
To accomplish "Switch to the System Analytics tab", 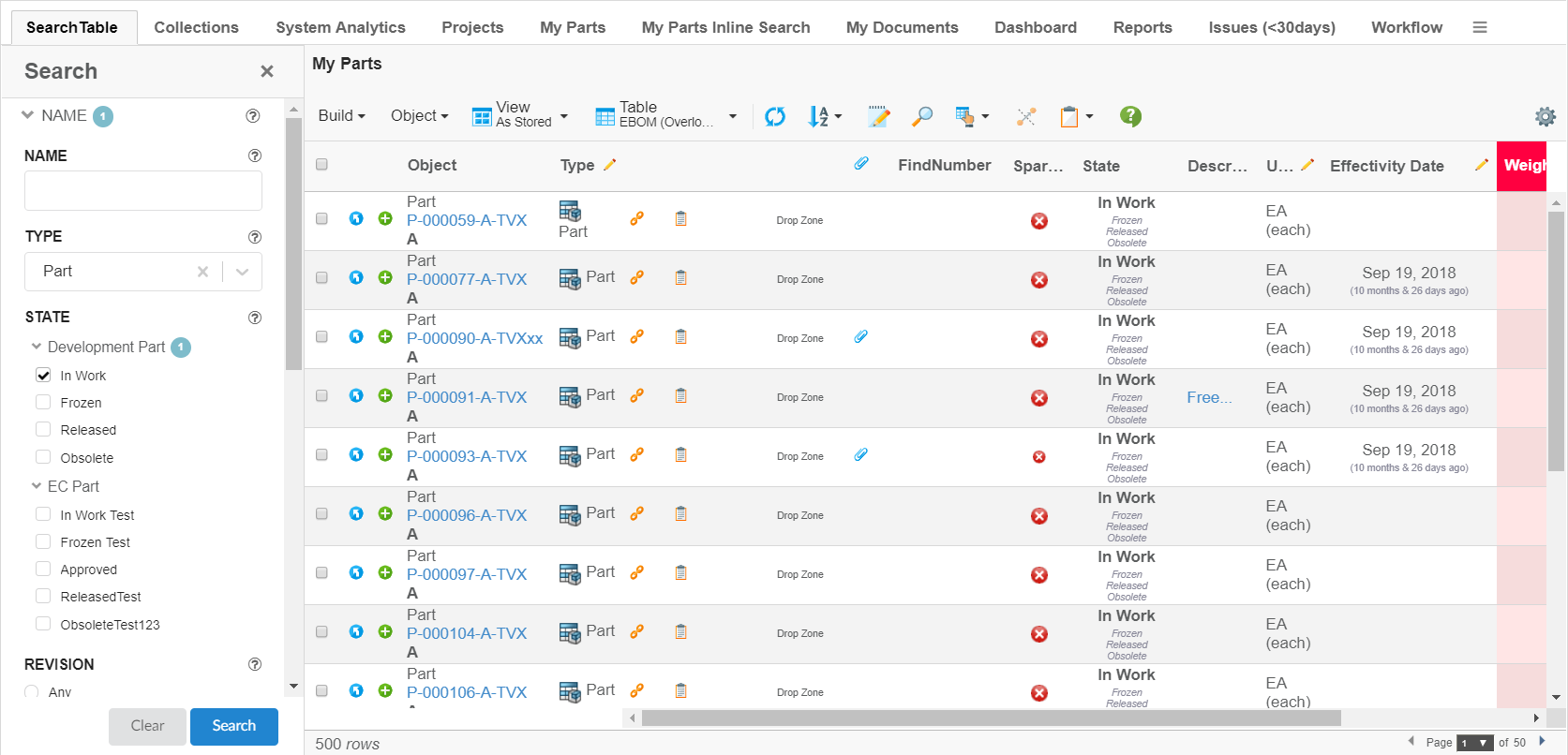I will [x=340, y=27].
